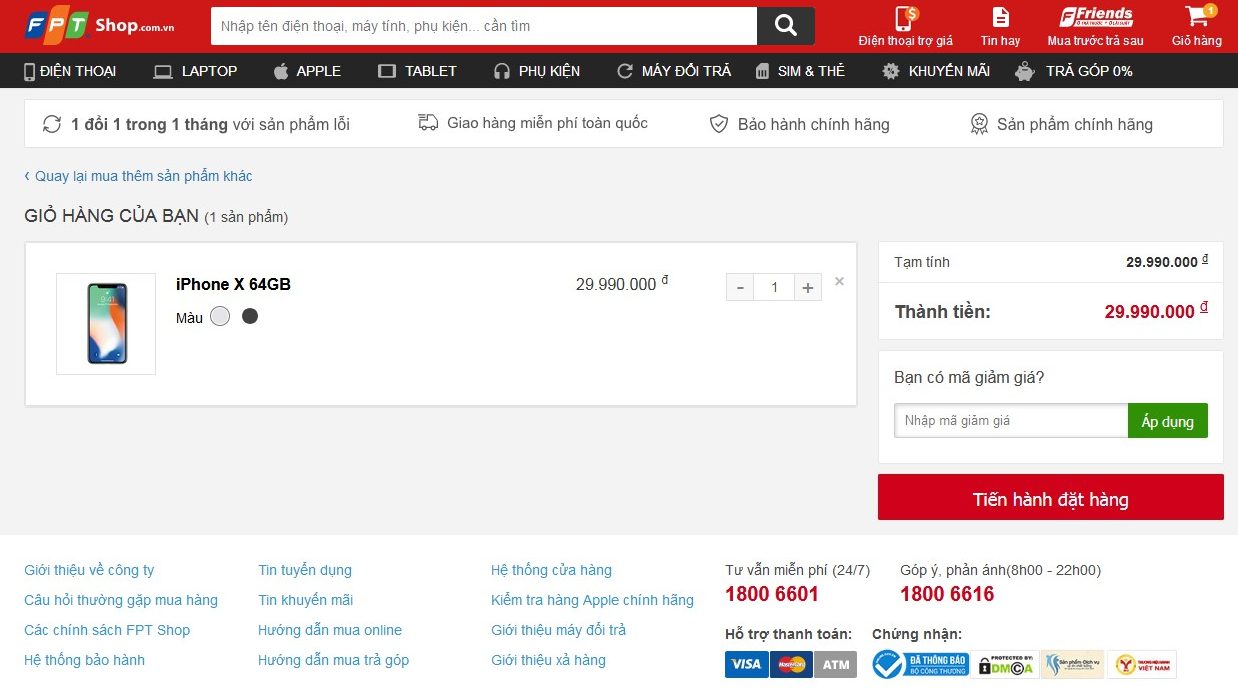Open the ĐIỆN THOẠI menu
Screen dimensions: 1238x699
[x=70, y=71]
